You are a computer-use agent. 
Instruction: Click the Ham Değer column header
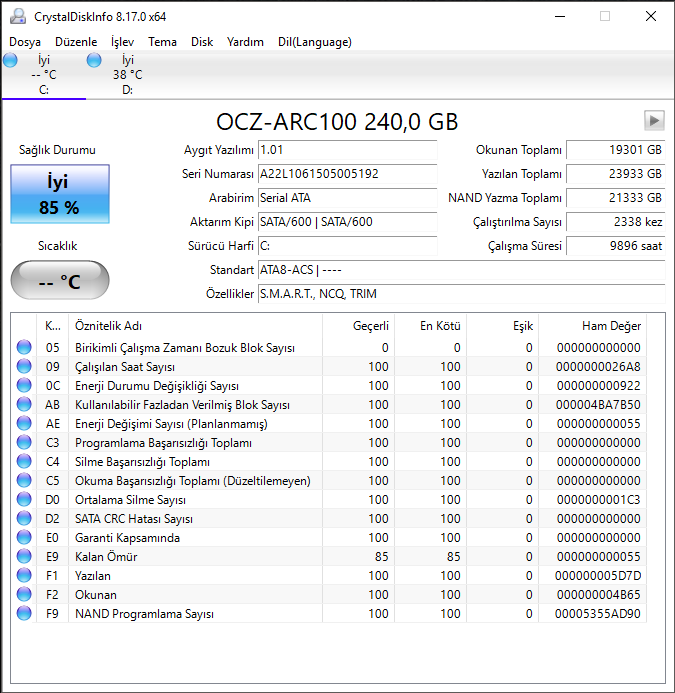[592, 326]
